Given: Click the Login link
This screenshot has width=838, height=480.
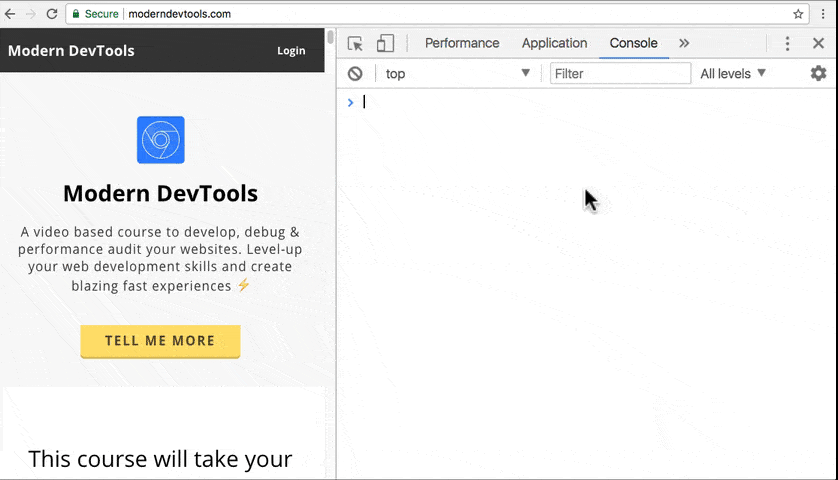Looking at the screenshot, I should tap(291, 51).
